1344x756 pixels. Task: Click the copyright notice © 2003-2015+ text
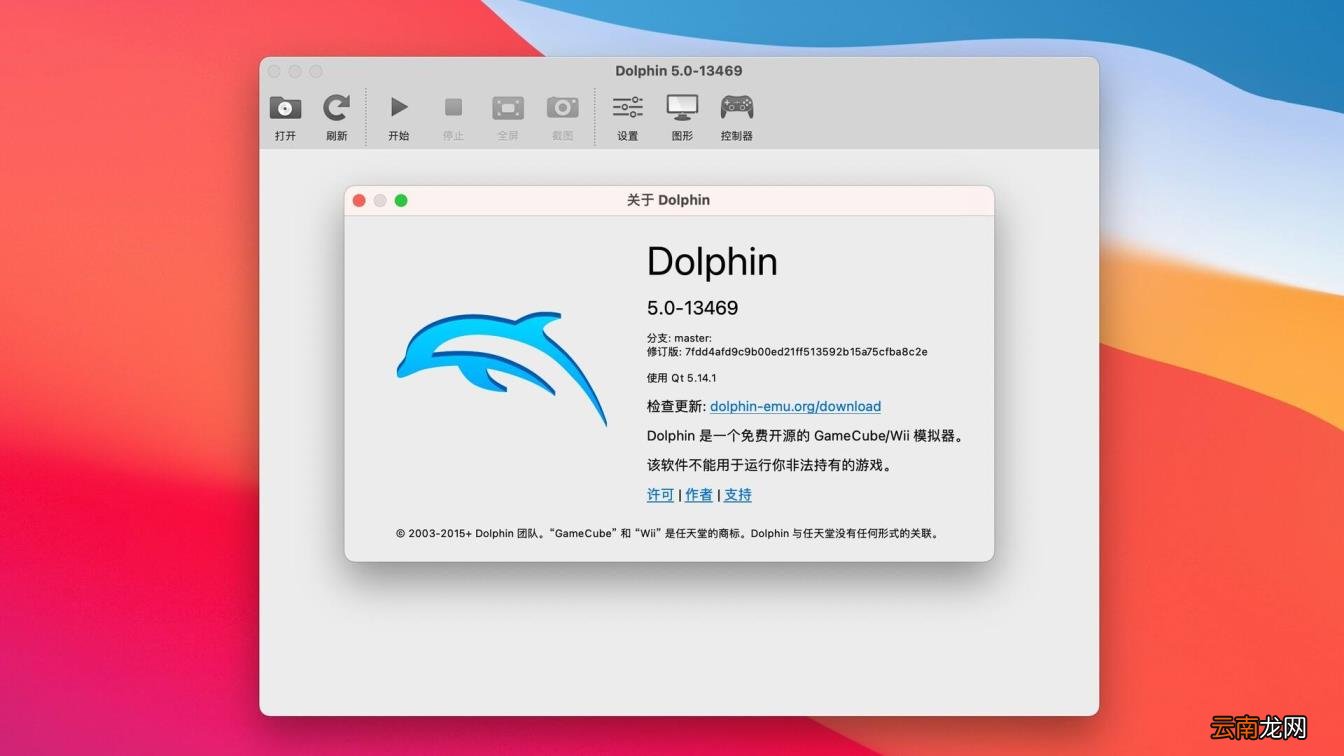669,533
